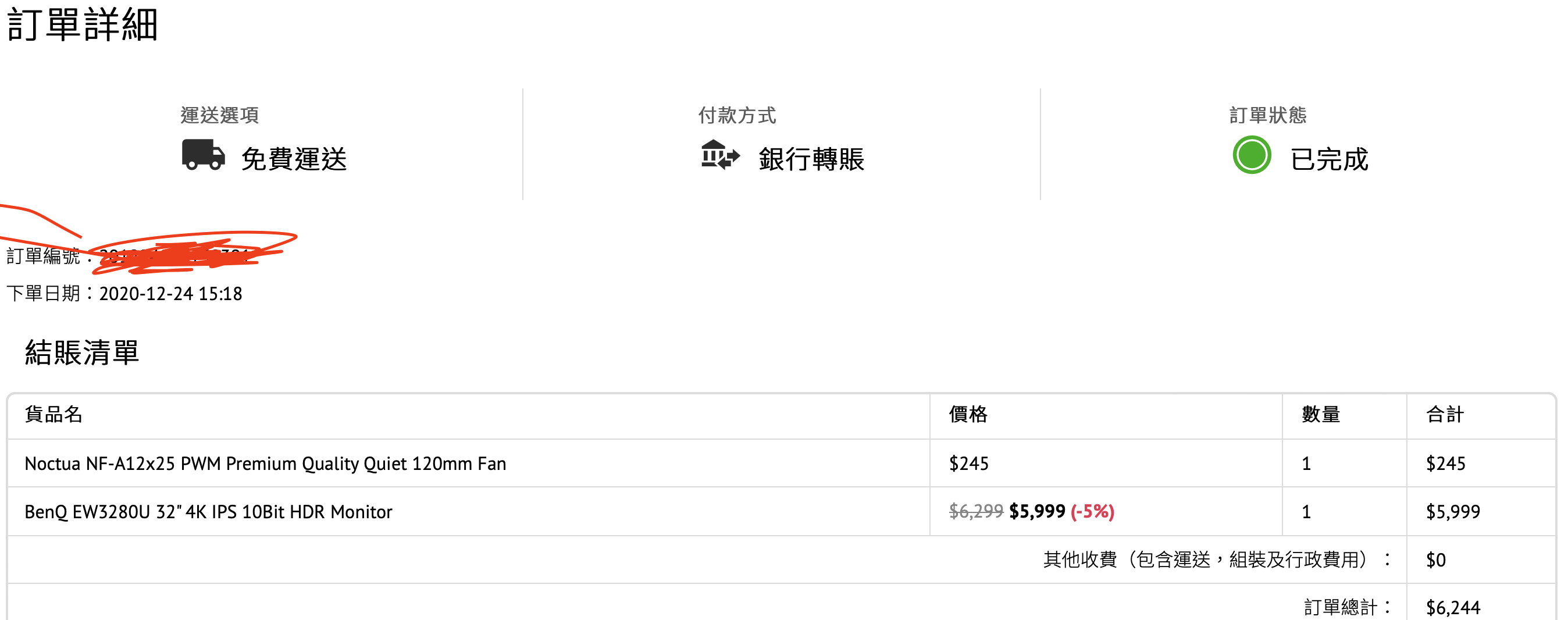Open the BenQ EW3280U monitor product
The width and height of the screenshot is (1568, 620).
click(x=208, y=512)
